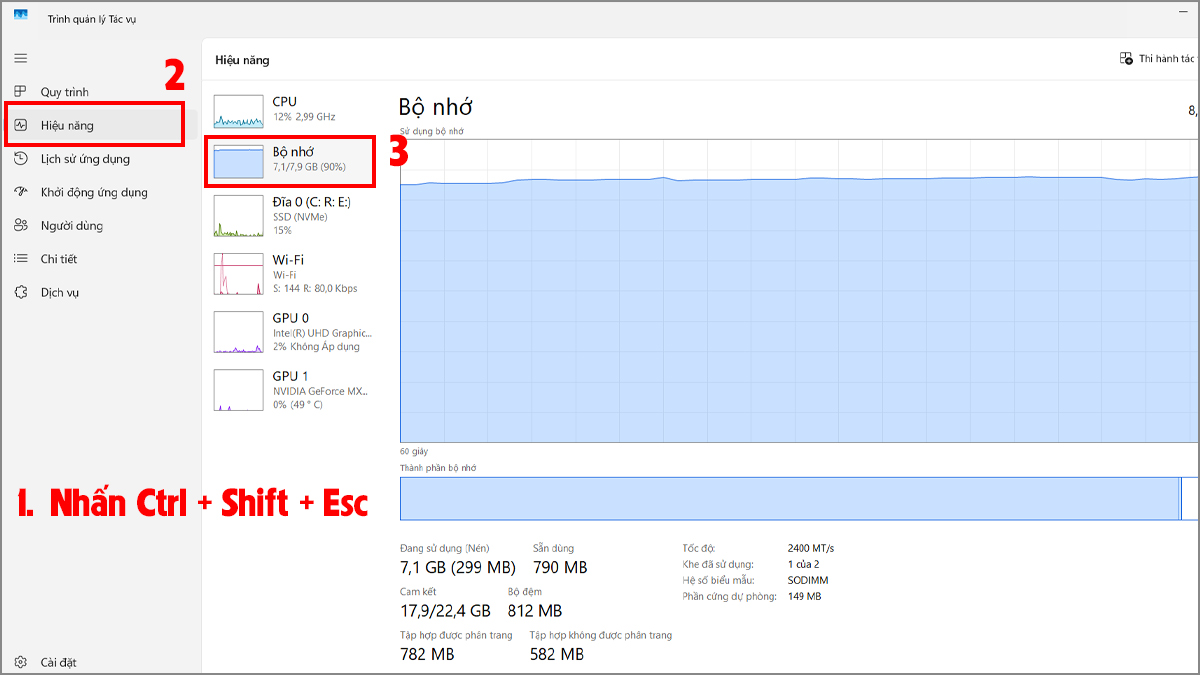Show the Wi-Fi performance item
Screen dimensions: 1200x675
(x=289, y=273)
